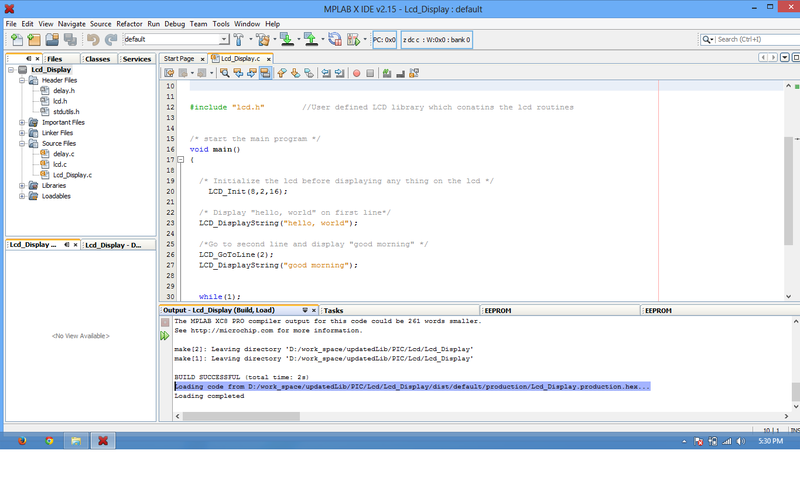
Task: Open lcd.c source file
Action: point(60,164)
